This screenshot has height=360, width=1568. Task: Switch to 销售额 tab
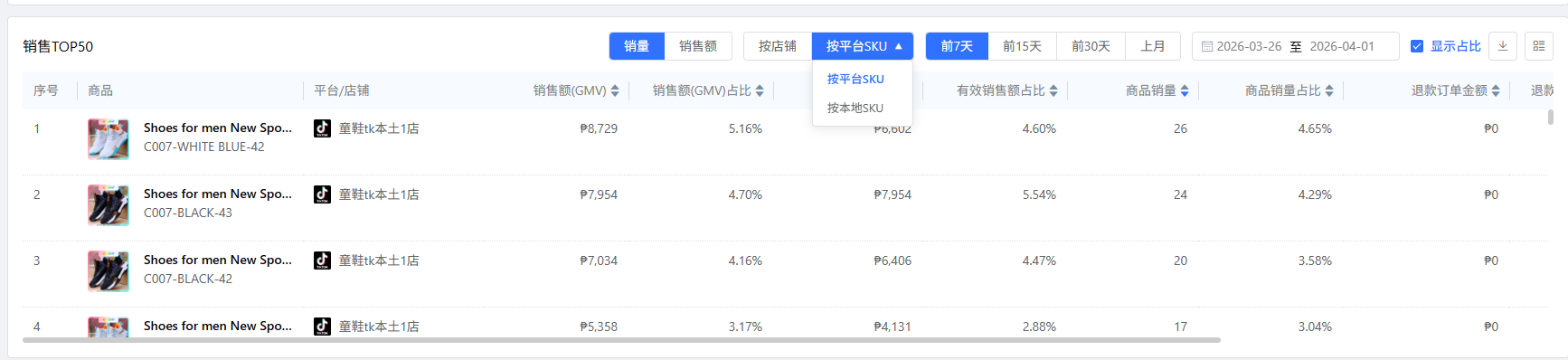coord(698,46)
